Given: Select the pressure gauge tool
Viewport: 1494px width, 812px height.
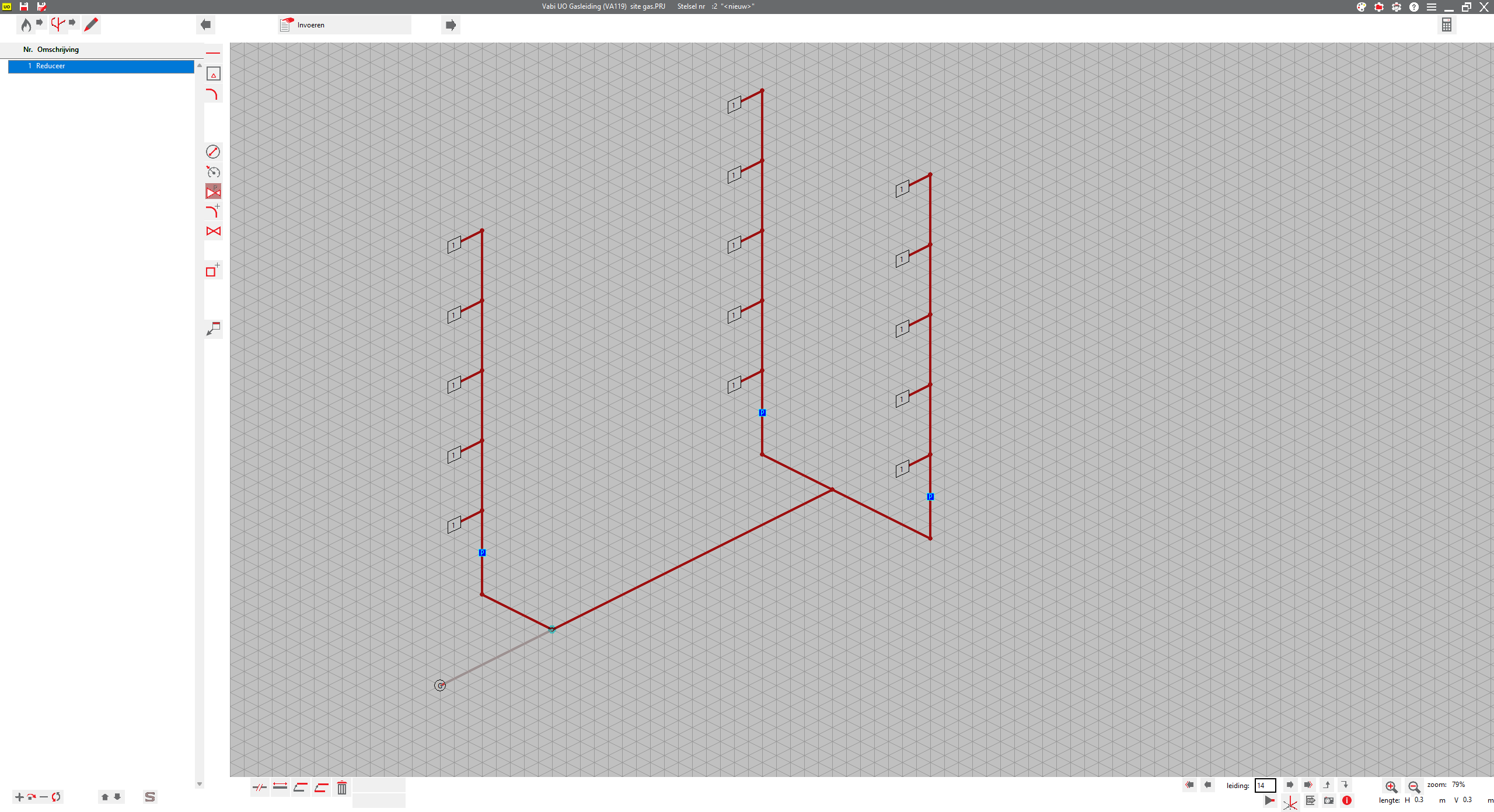Looking at the screenshot, I should pos(213,171).
